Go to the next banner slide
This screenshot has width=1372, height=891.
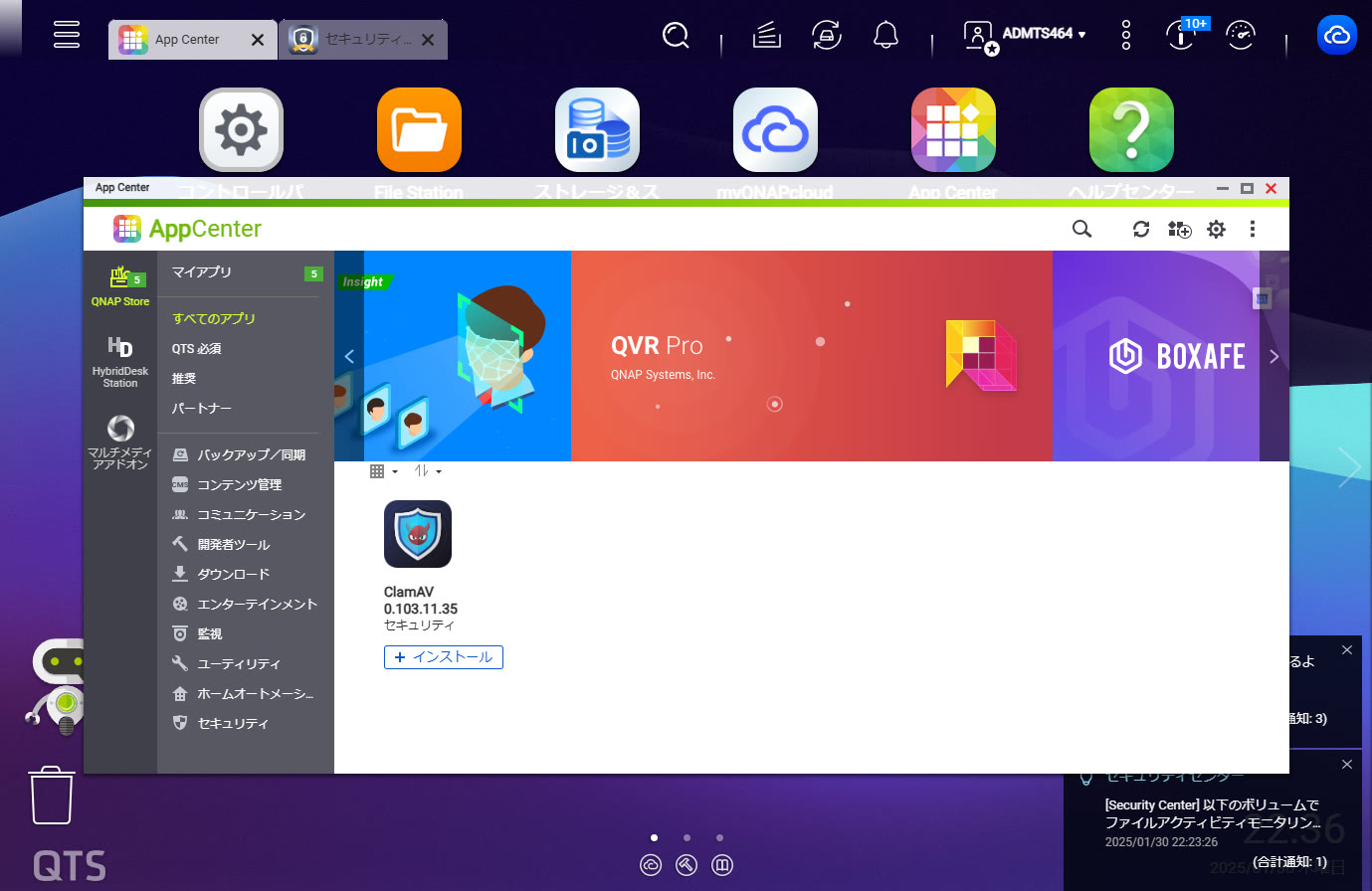point(1274,356)
